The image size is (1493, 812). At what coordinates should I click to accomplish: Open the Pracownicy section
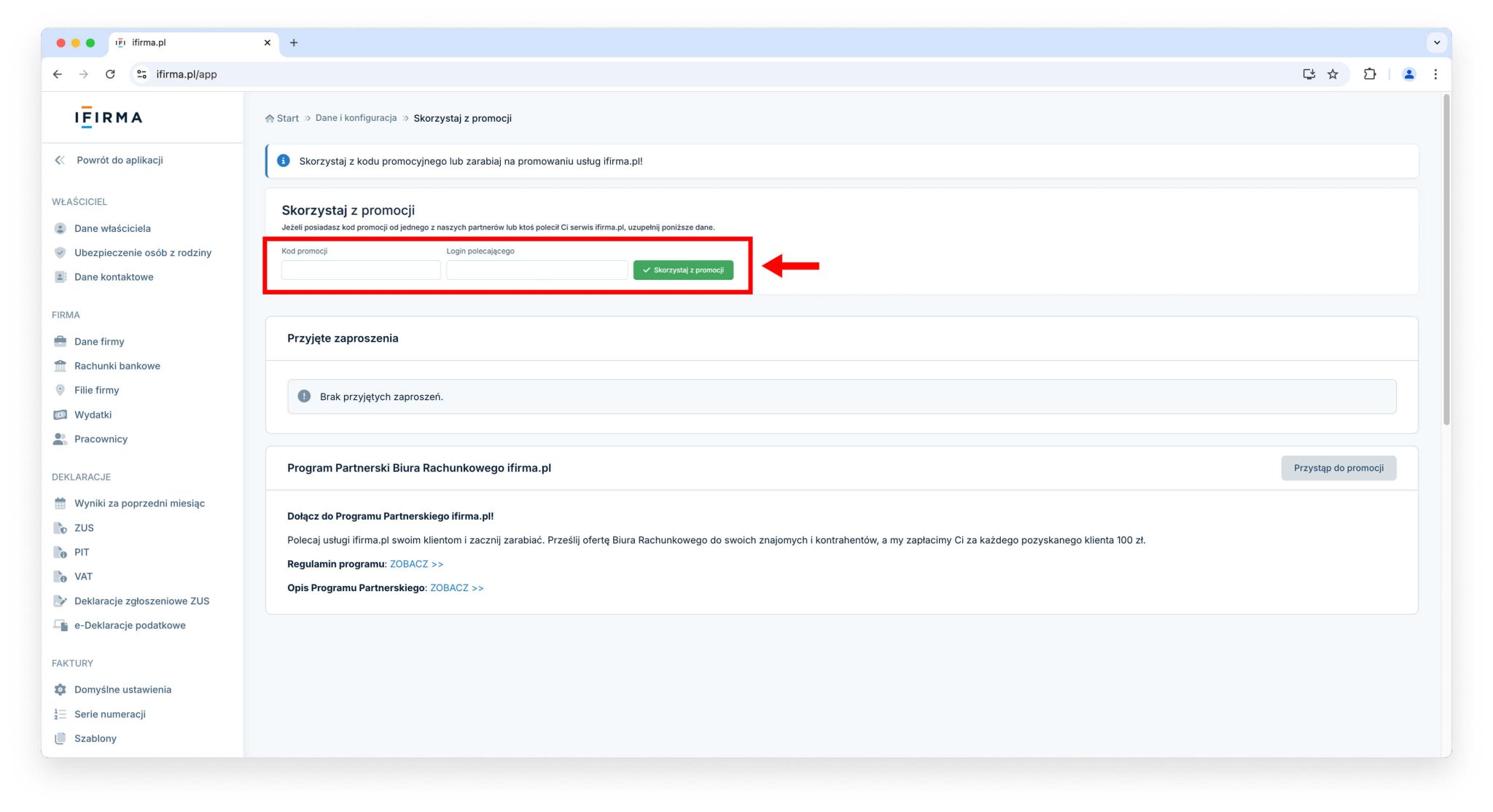[101, 439]
